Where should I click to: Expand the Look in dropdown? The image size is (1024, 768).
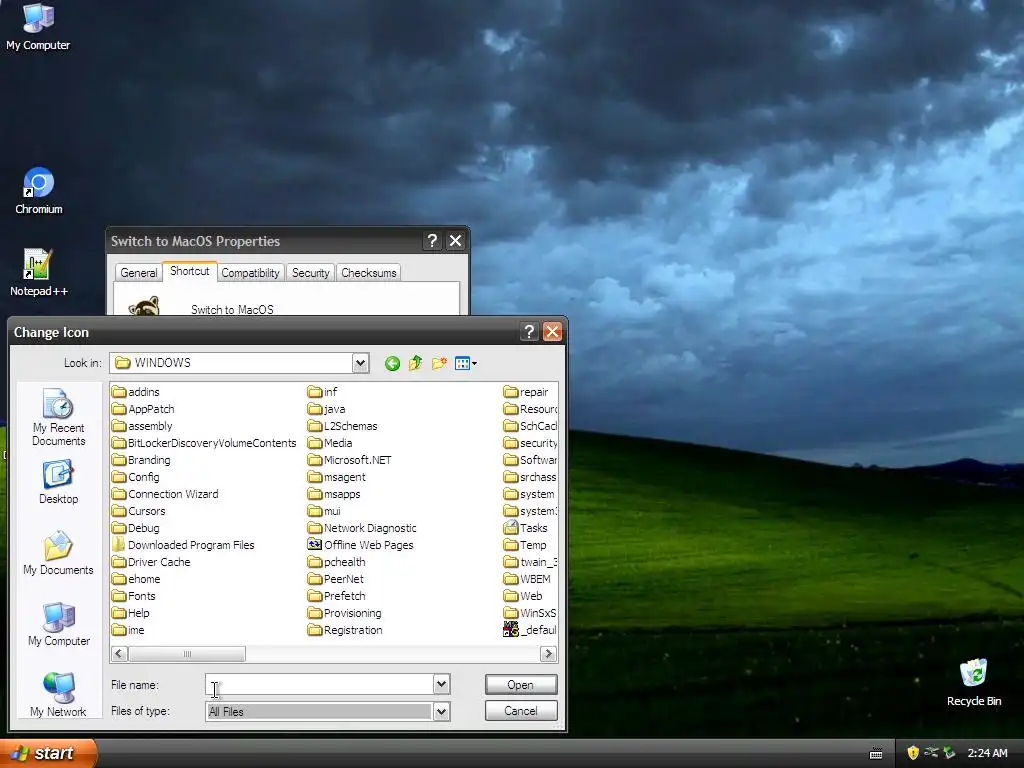(360, 363)
